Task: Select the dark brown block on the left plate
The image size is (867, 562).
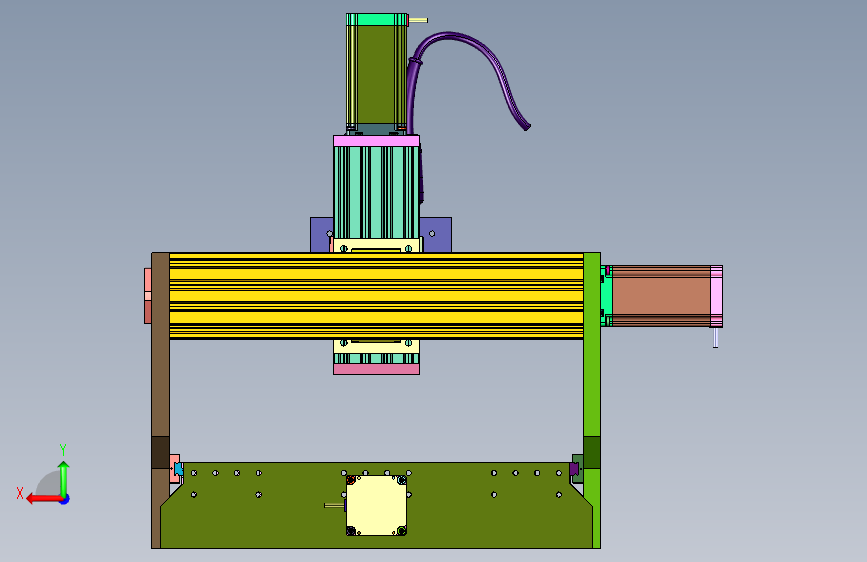Action: [x=160, y=452]
